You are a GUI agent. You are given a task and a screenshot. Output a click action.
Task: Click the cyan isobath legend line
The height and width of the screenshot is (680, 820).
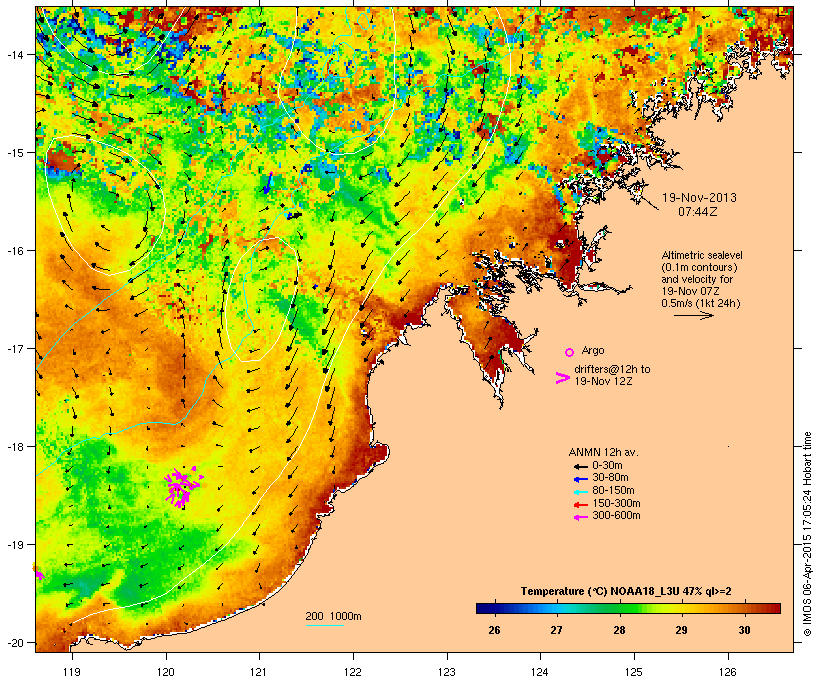click(x=325, y=625)
